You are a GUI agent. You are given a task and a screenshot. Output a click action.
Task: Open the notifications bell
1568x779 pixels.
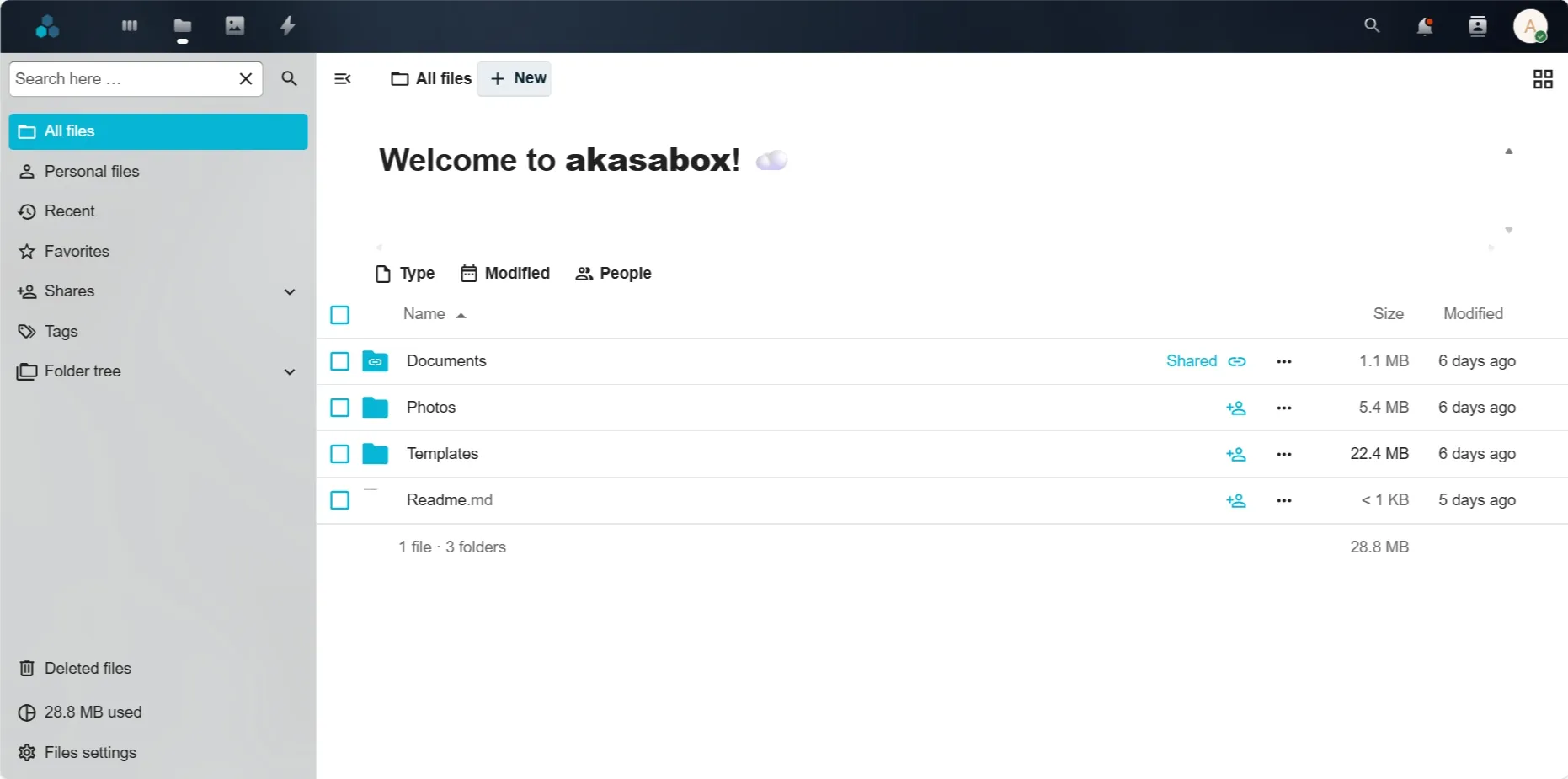coord(1425,26)
